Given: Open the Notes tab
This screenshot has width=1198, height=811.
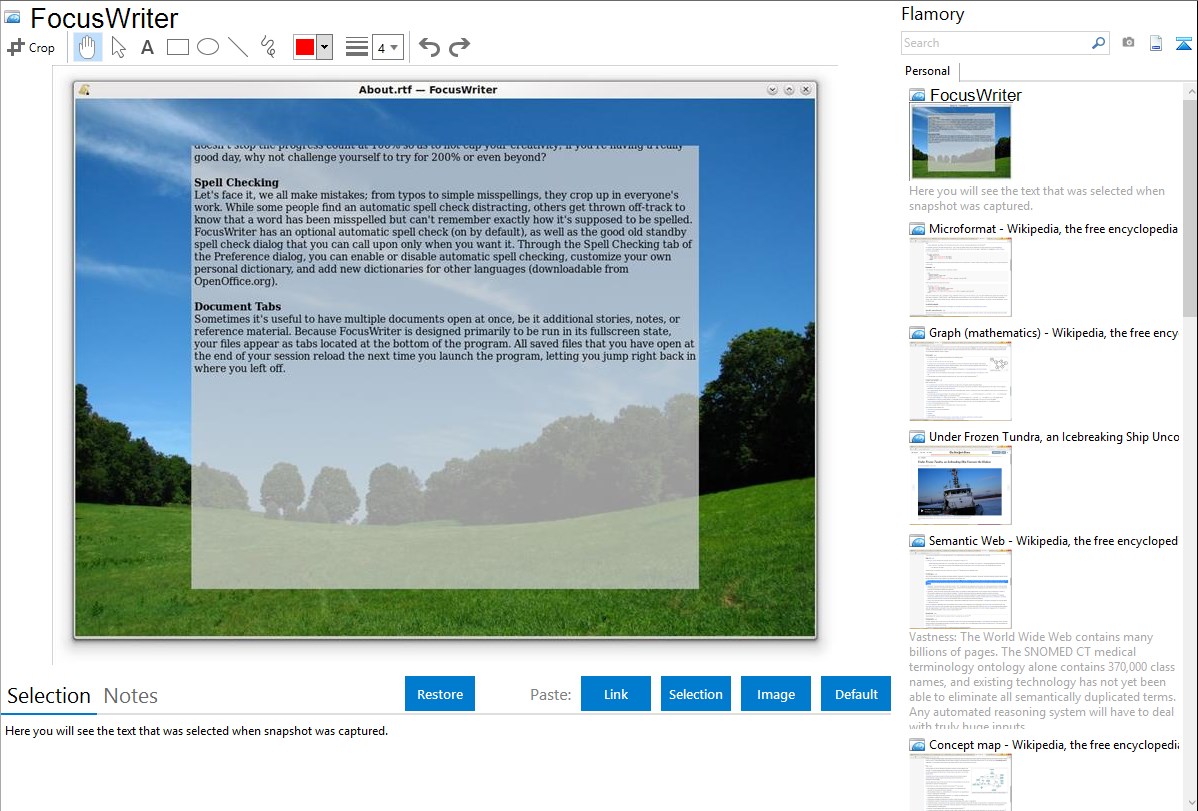Looking at the screenshot, I should [131, 696].
